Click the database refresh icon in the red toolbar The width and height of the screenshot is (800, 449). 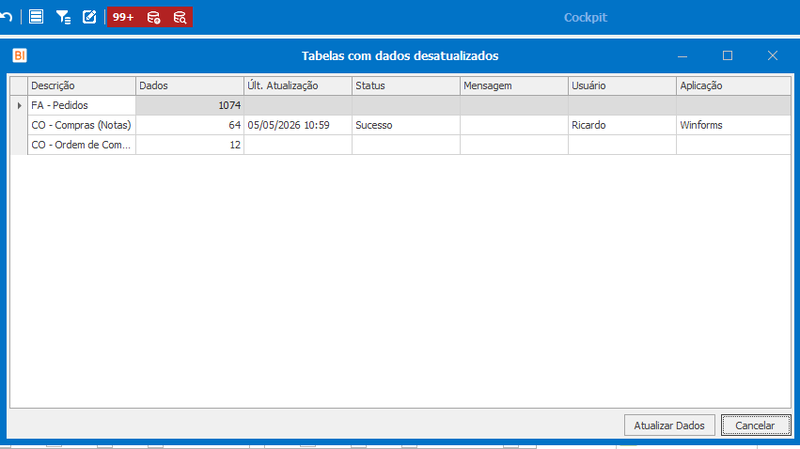tap(153, 17)
